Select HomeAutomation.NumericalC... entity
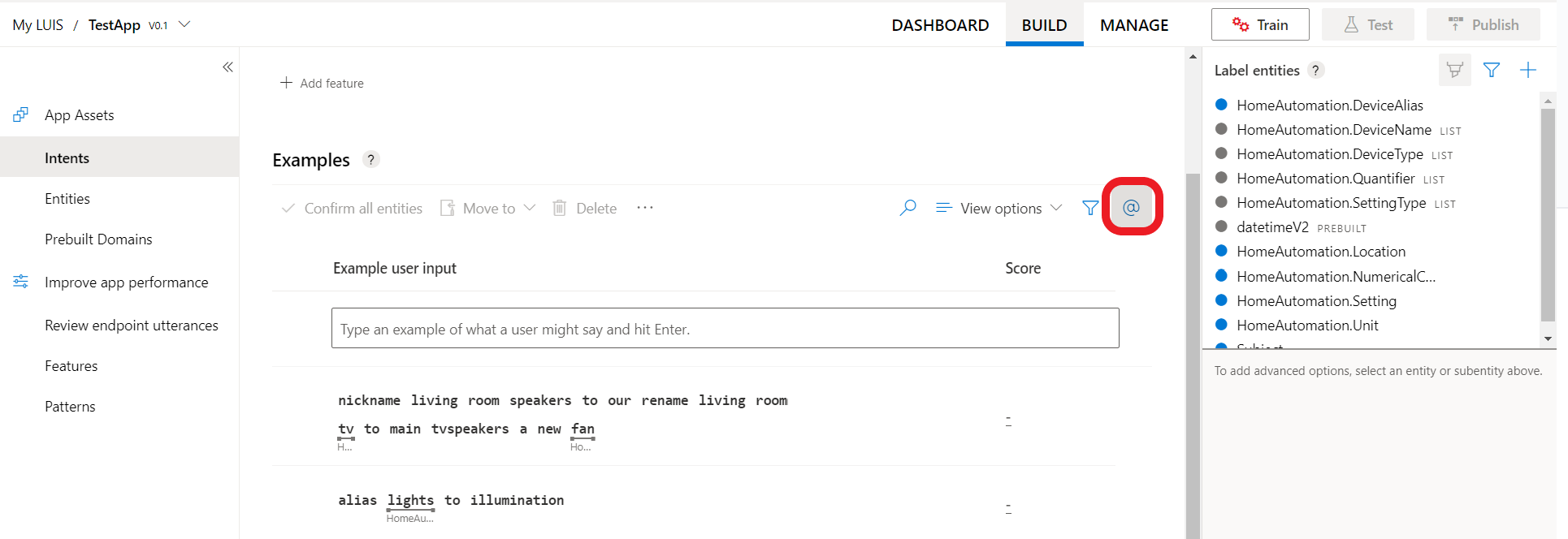Viewport: 1568px width, 539px height. (1336, 277)
